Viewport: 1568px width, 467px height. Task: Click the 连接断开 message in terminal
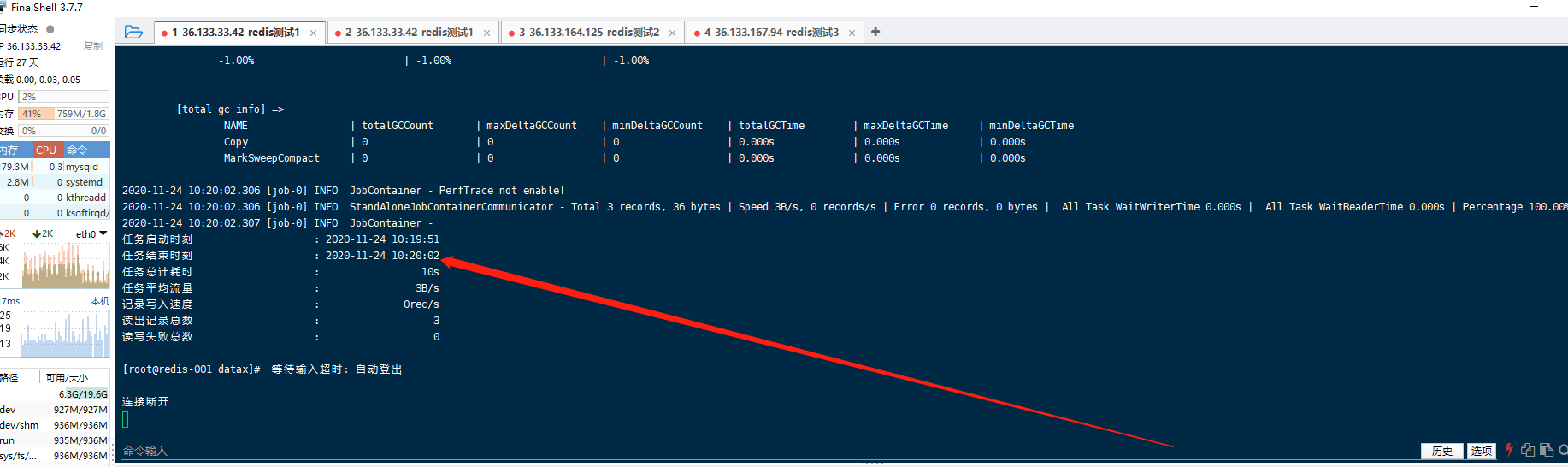point(145,402)
